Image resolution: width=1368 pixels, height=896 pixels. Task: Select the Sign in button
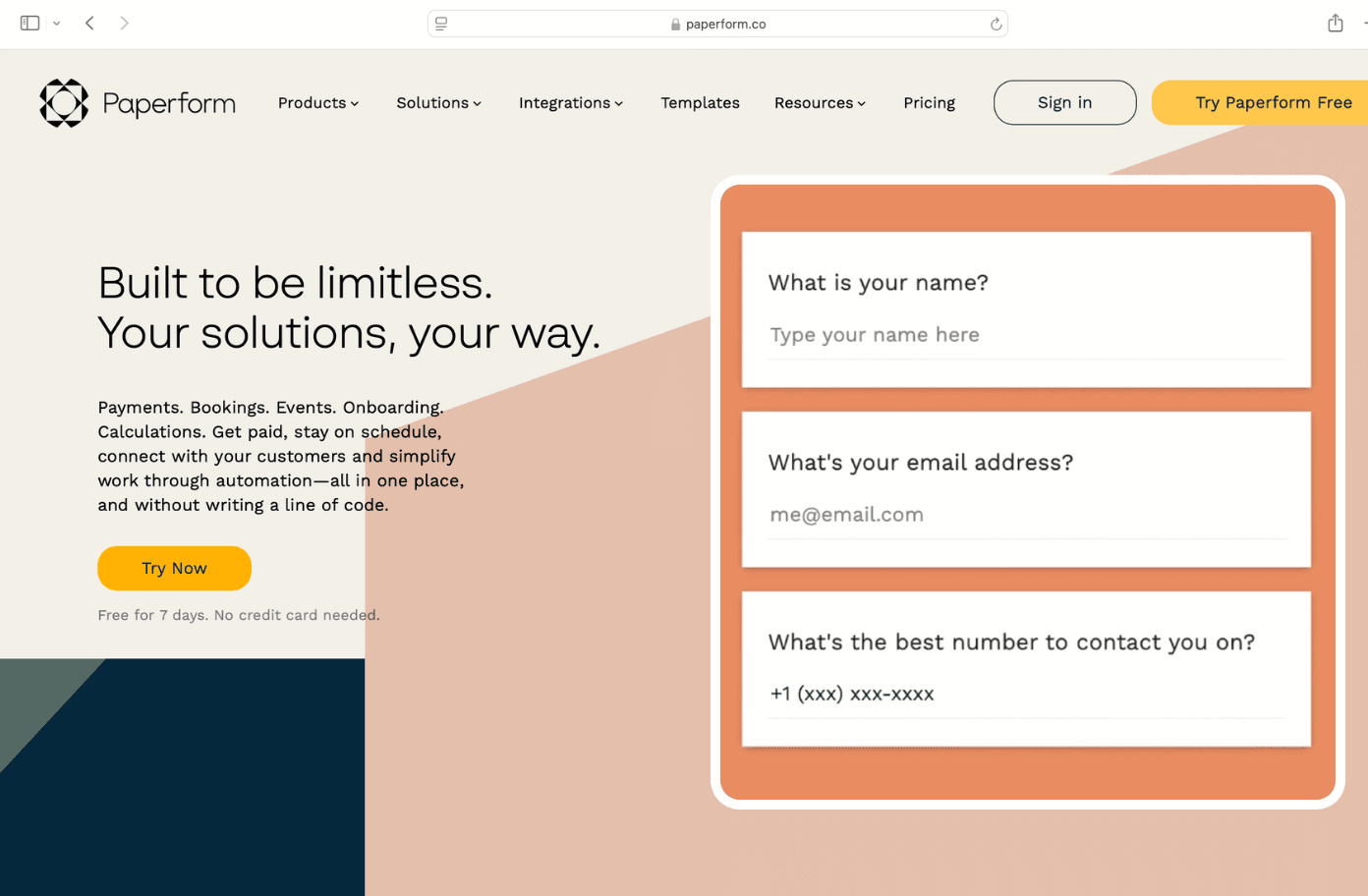[x=1064, y=102]
